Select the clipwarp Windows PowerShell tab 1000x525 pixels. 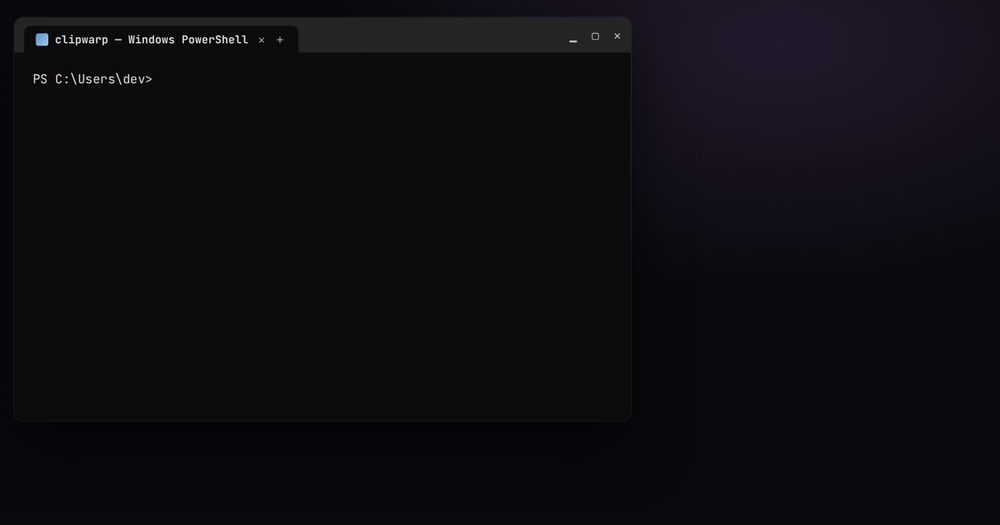click(x=161, y=40)
